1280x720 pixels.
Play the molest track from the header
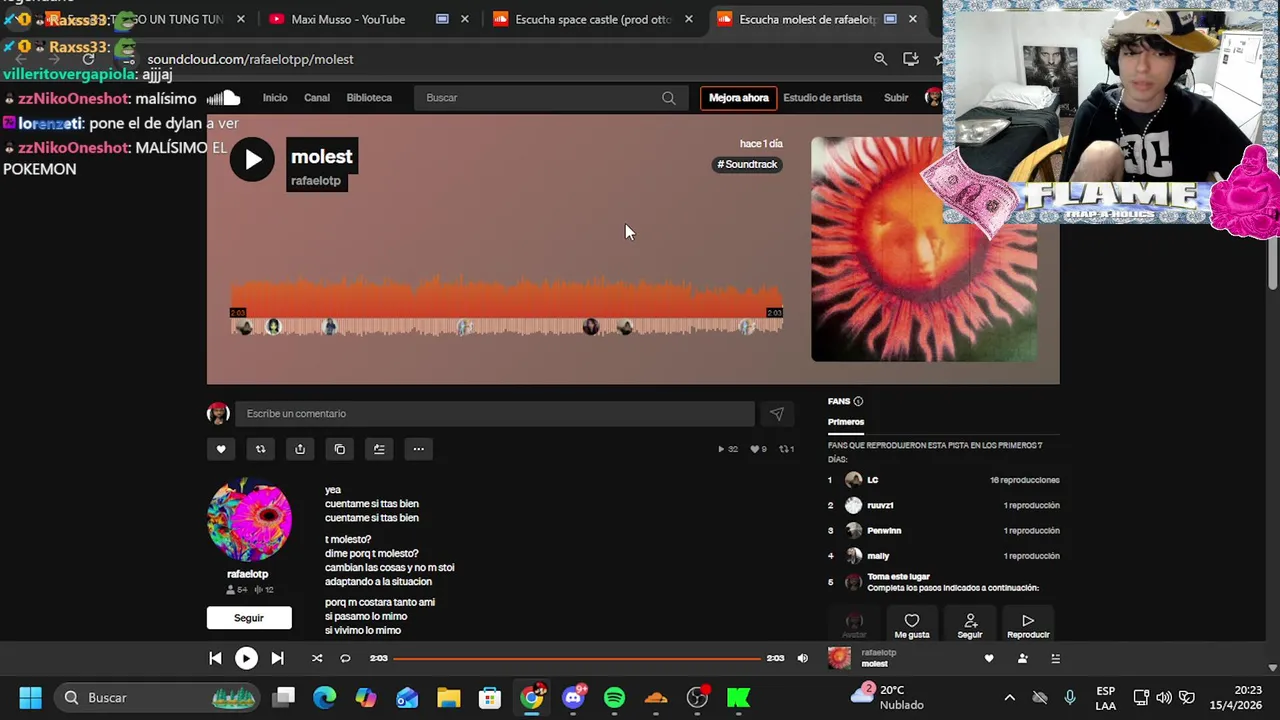click(252, 159)
